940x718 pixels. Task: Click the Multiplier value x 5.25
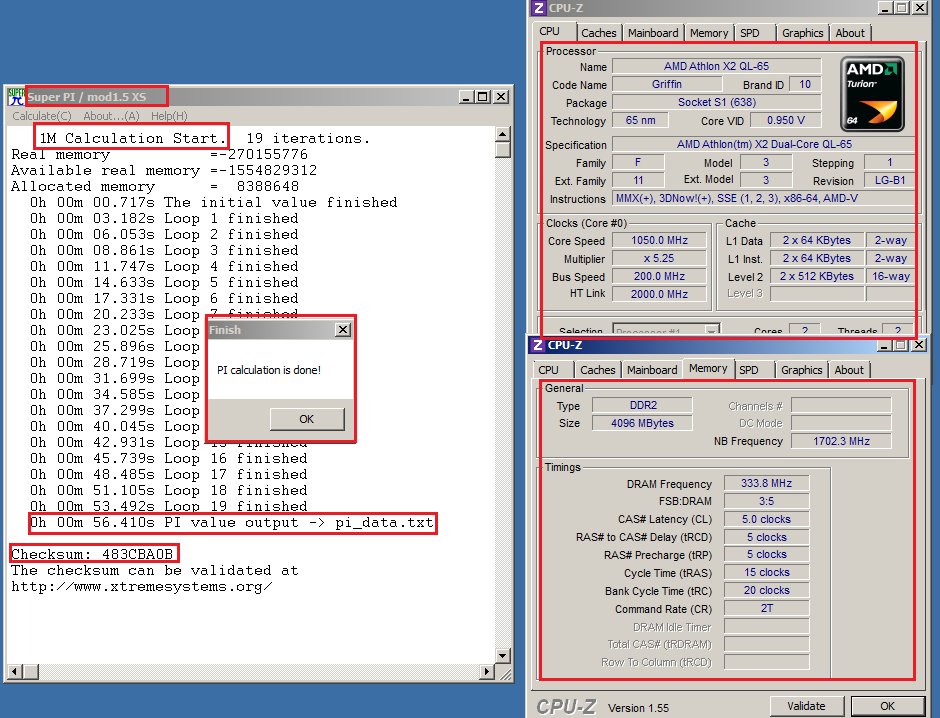click(x=659, y=258)
